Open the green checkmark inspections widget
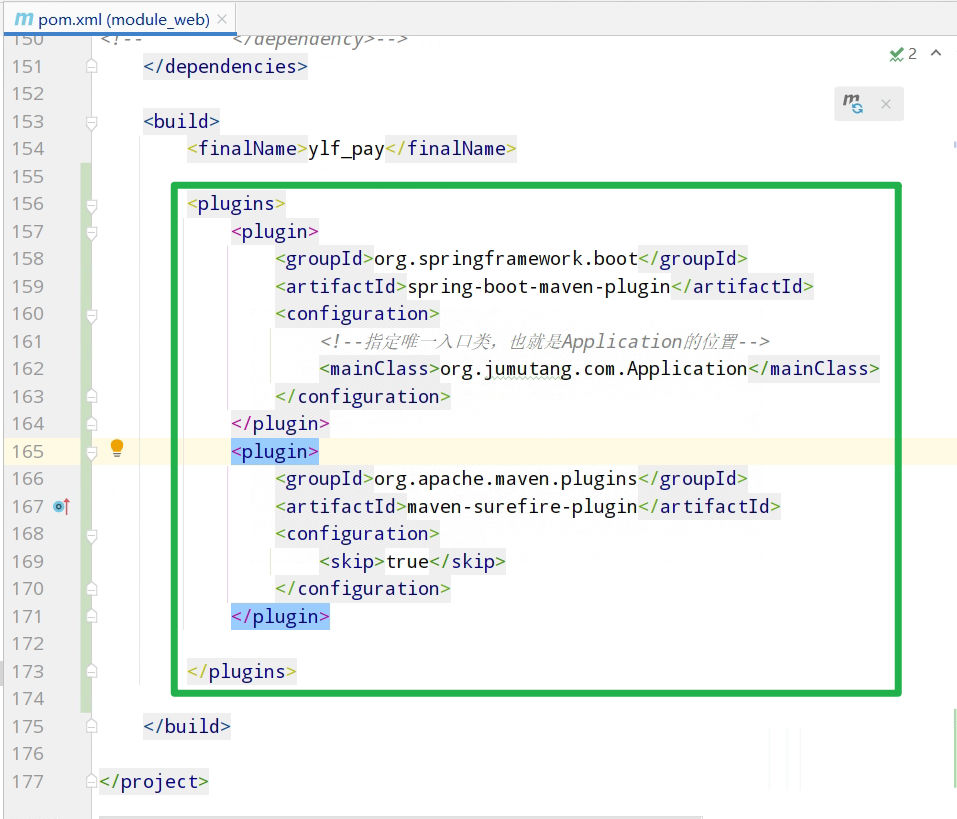This screenshot has height=819, width=957. tap(903, 54)
